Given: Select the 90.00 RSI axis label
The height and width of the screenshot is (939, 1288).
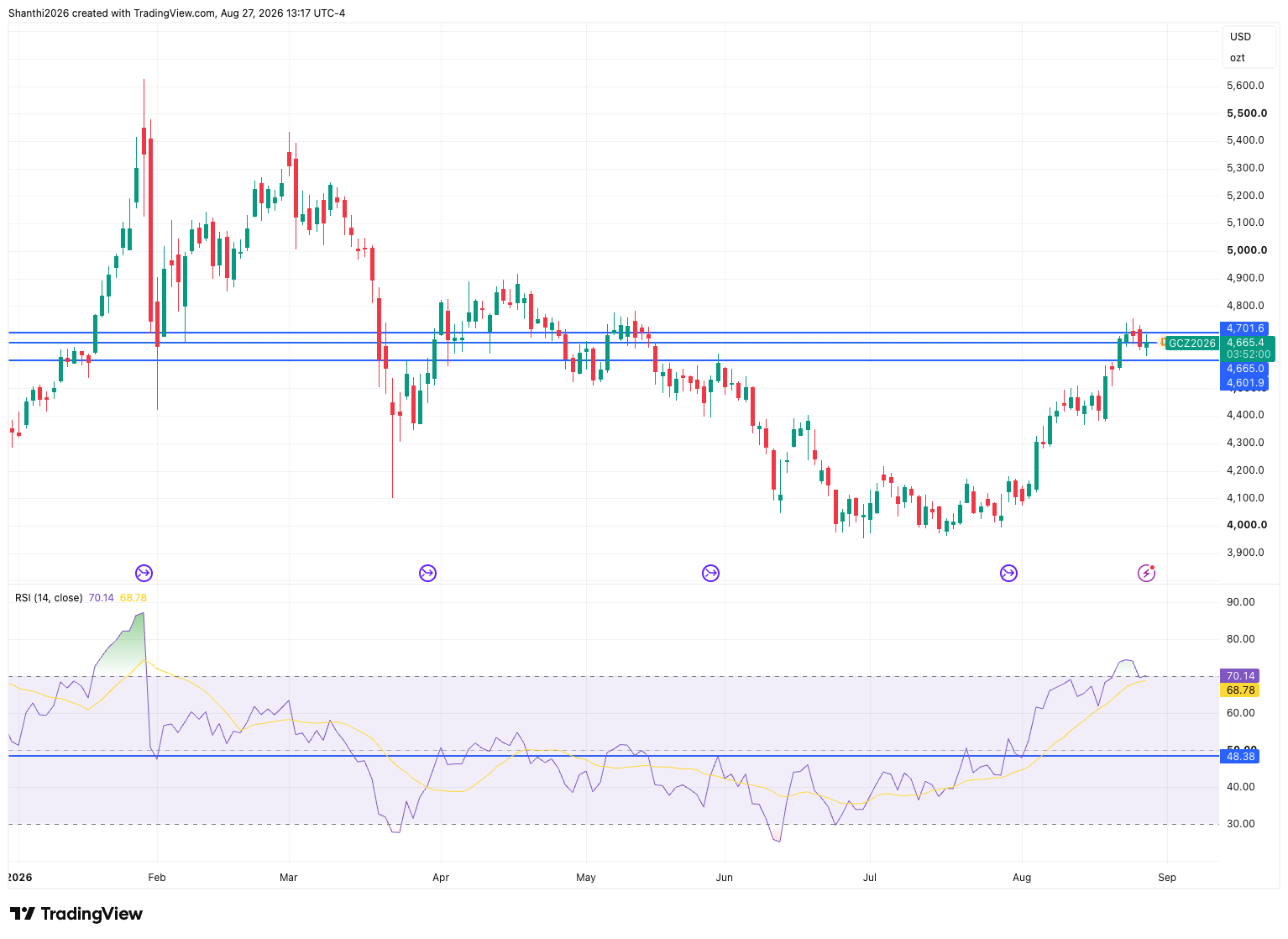Looking at the screenshot, I should click(1240, 602).
